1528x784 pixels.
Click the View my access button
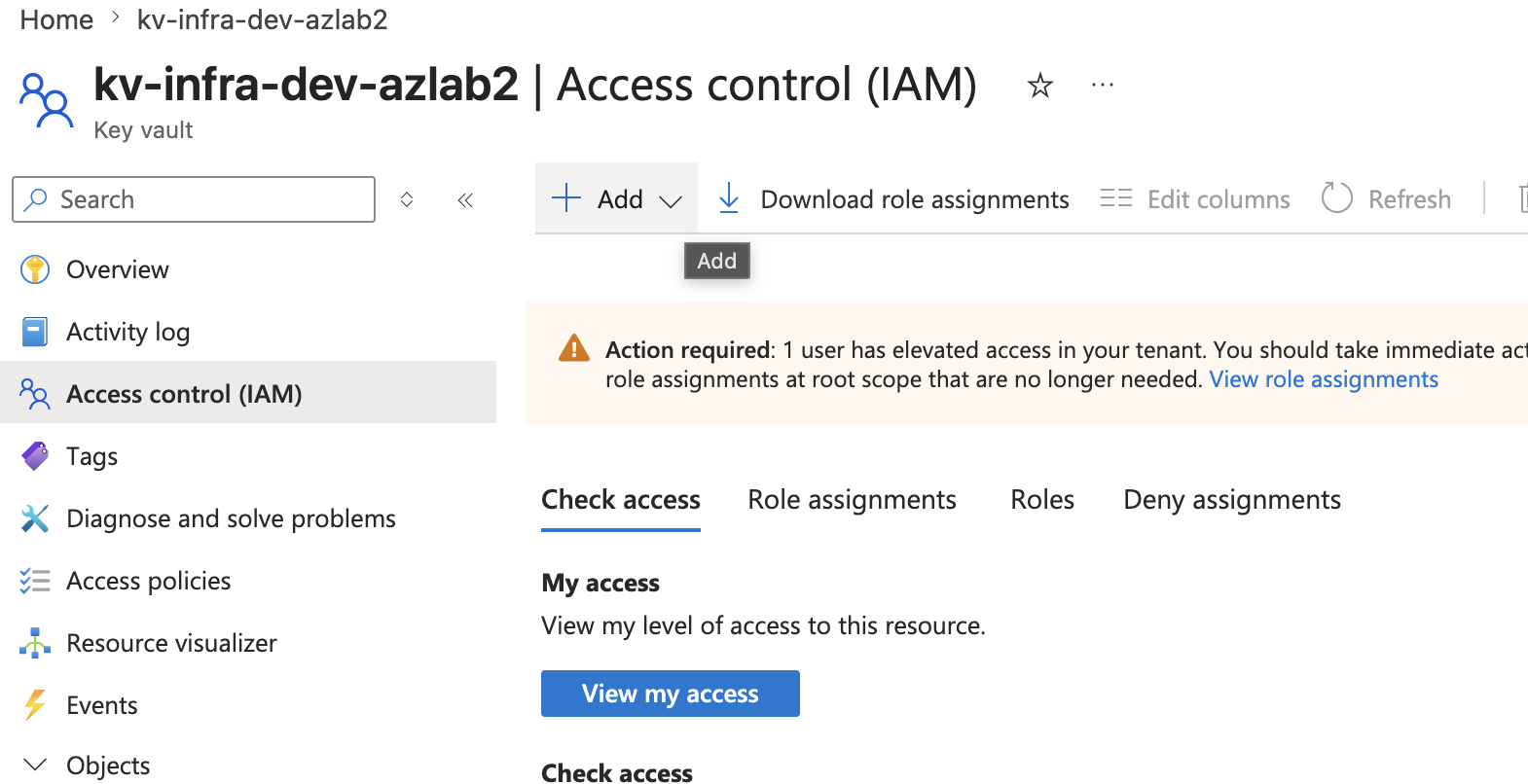(671, 694)
